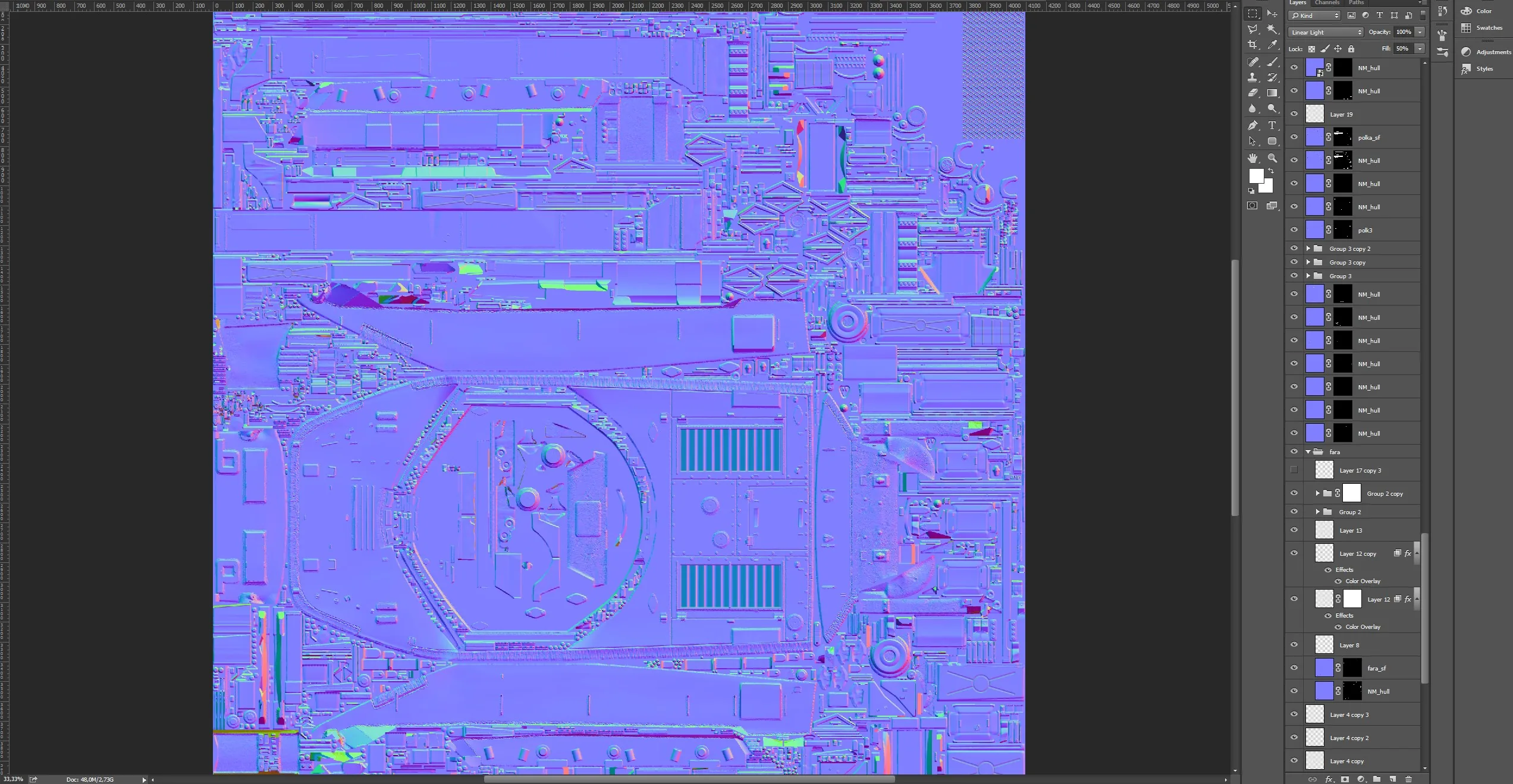Open the Fill slider dropdown arrow
The width and height of the screenshot is (1513, 784).
(1420, 49)
